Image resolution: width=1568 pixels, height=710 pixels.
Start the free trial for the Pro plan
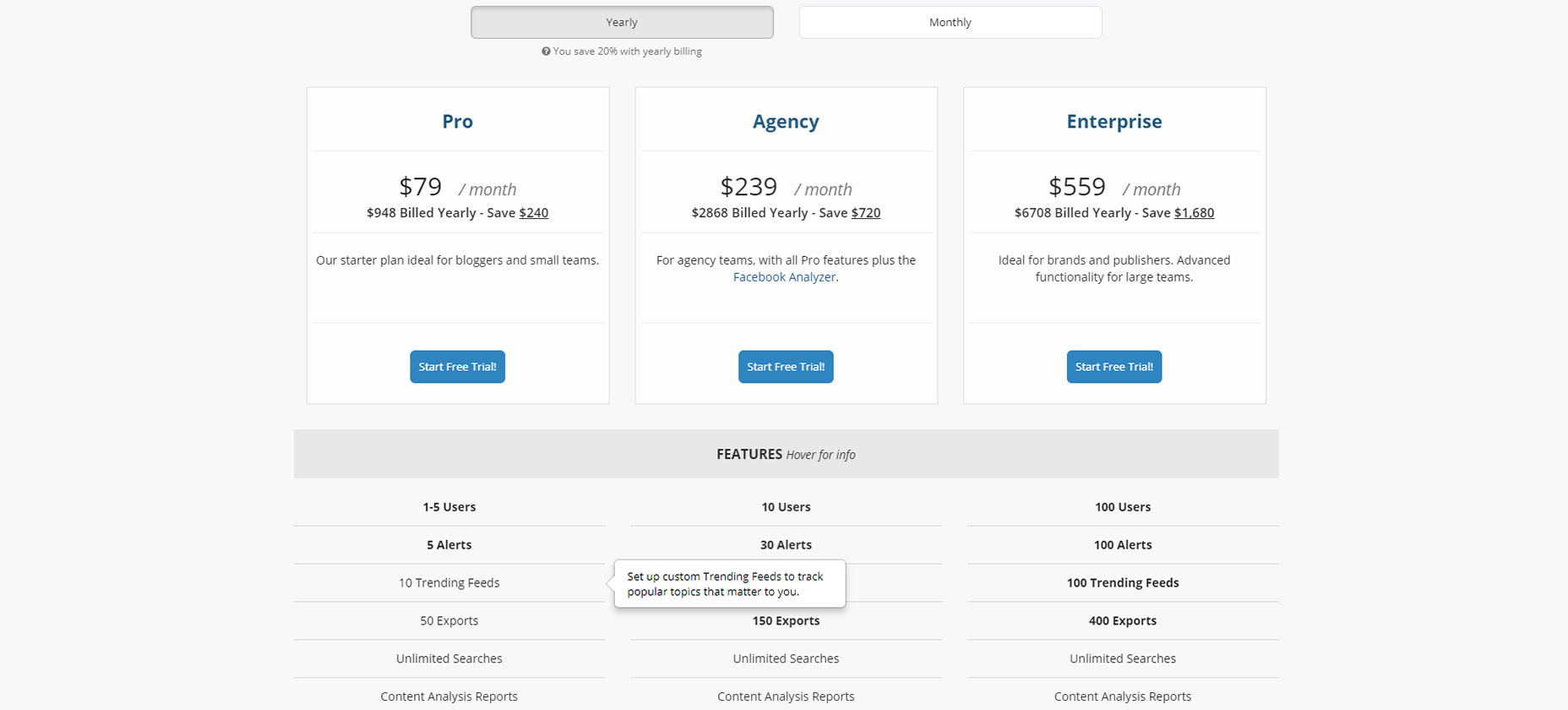[457, 367]
